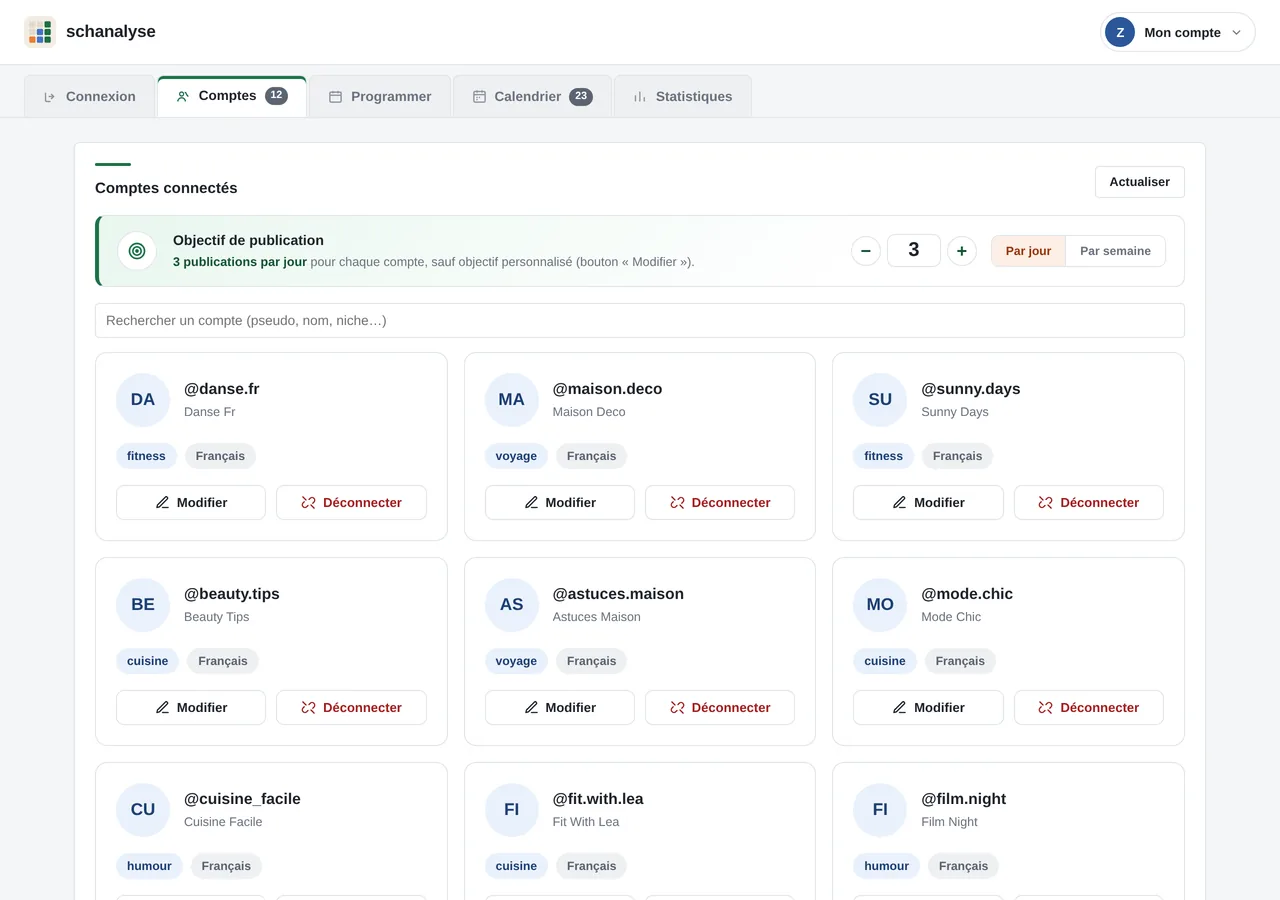Image resolution: width=1280 pixels, height=900 pixels.
Task: Click the Comptes connectés heading
Action: 166,188
